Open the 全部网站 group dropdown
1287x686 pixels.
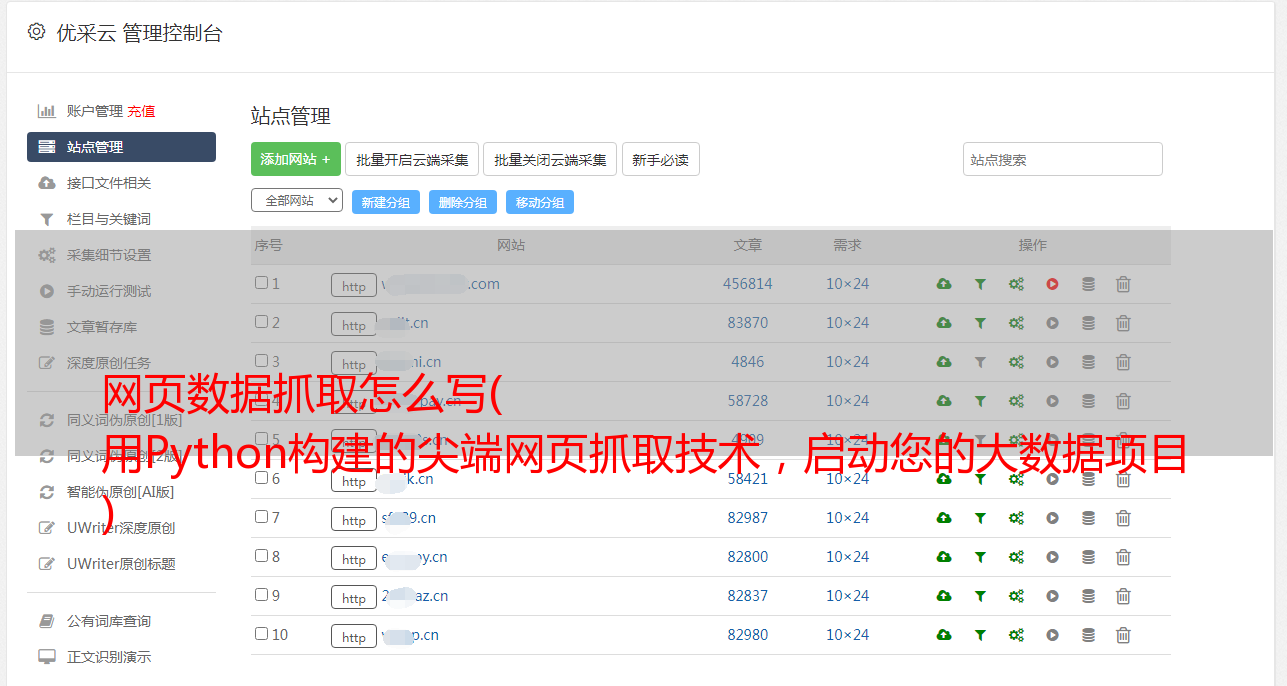coord(297,200)
